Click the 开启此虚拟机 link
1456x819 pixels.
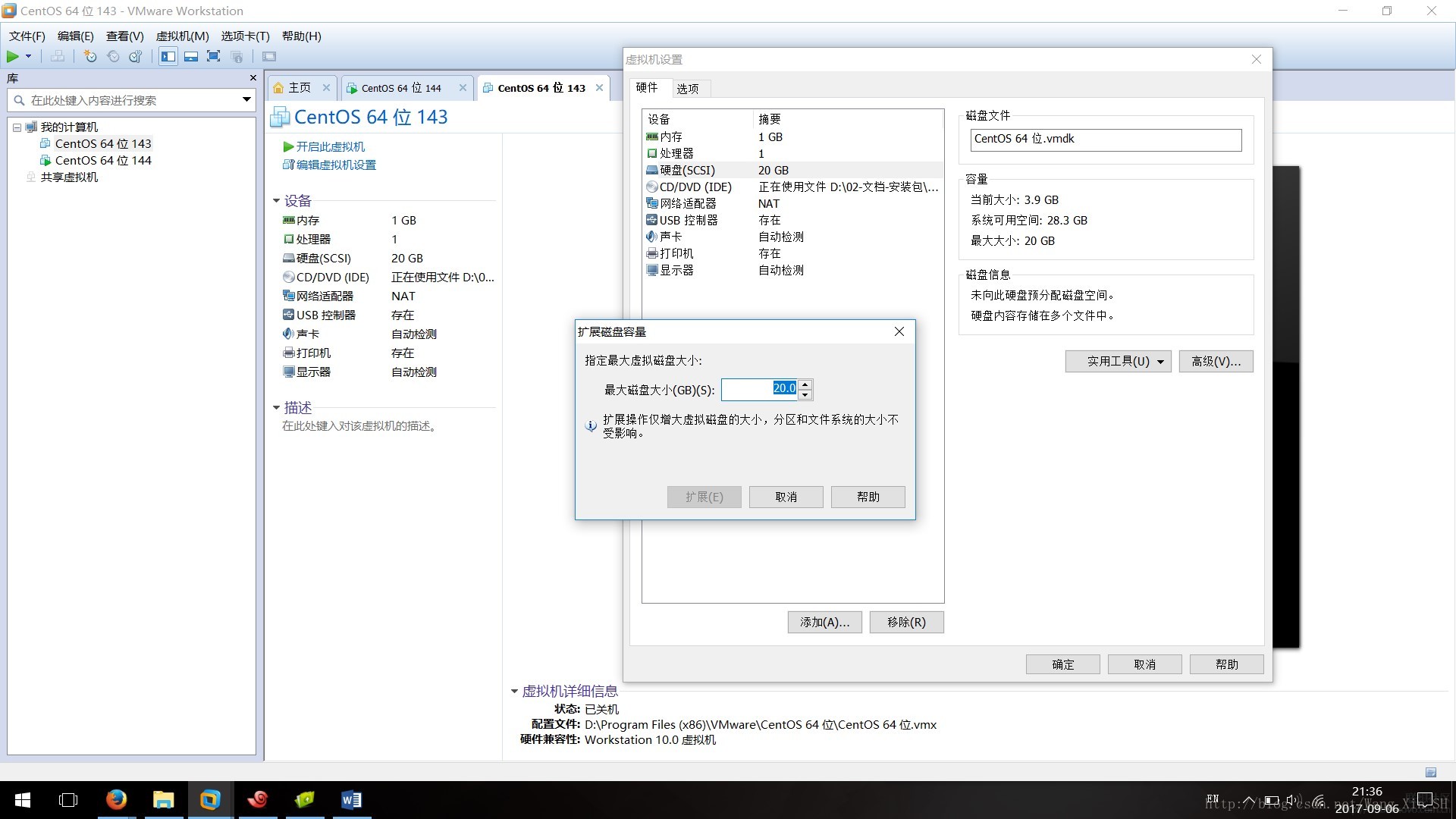coord(331,146)
